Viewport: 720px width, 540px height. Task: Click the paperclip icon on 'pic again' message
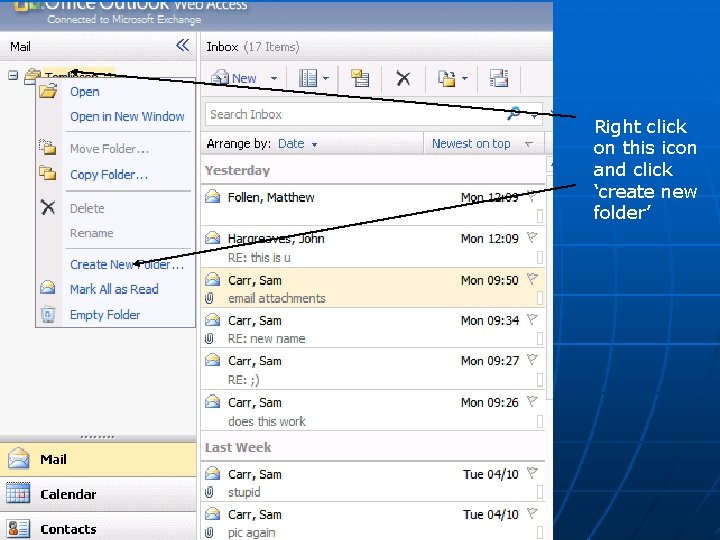point(209,533)
